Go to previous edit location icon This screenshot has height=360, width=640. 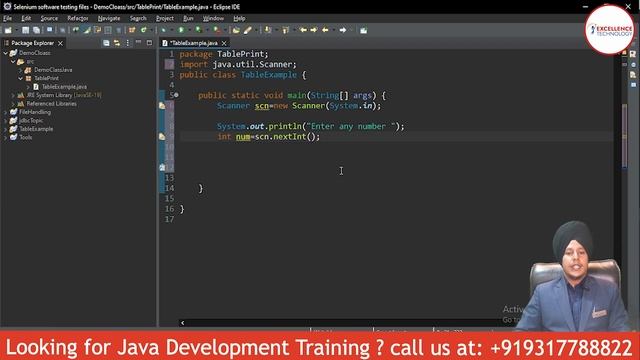303,30
